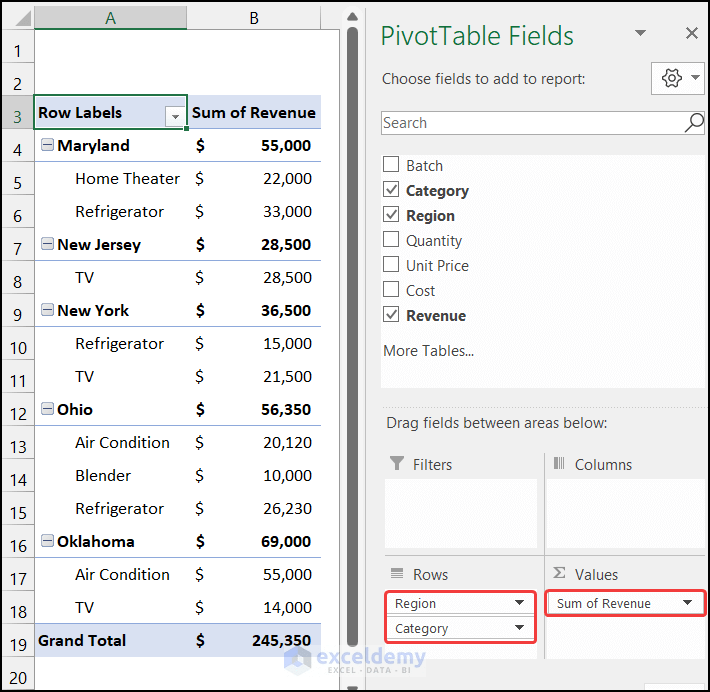Click the Values sigma icon
Viewport: 710px width, 692px height.
559,573
